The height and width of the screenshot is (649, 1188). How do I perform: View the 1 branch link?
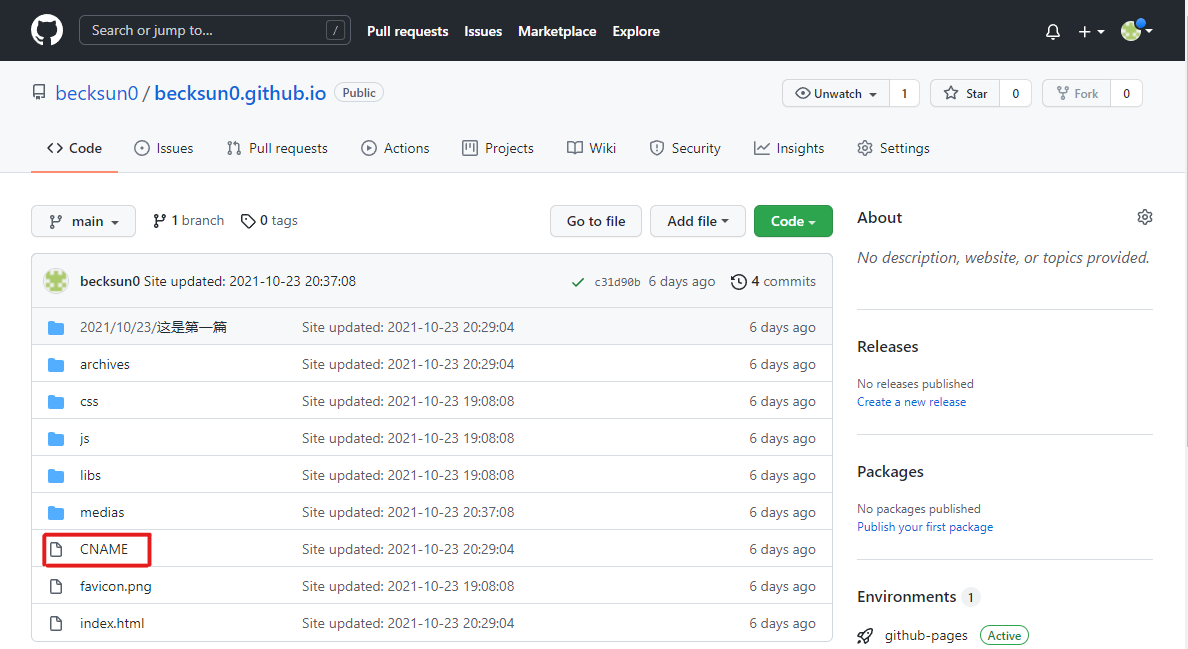pos(189,221)
